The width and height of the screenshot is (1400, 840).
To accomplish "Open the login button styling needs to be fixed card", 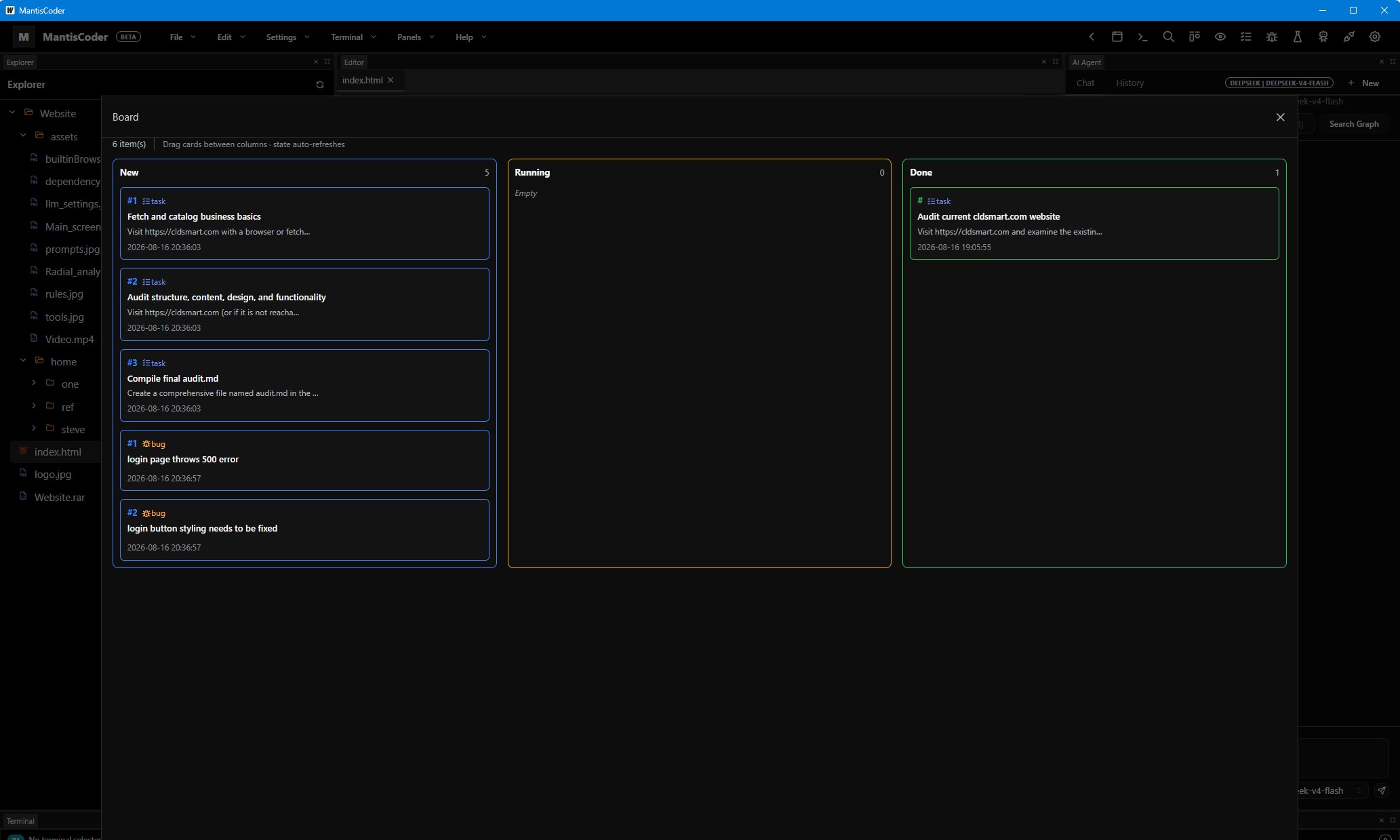I will pos(304,529).
